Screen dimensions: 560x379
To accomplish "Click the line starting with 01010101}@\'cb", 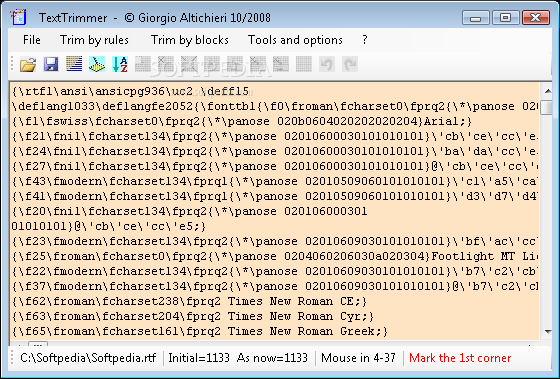I will pyautogui.click(x=109, y=226).
